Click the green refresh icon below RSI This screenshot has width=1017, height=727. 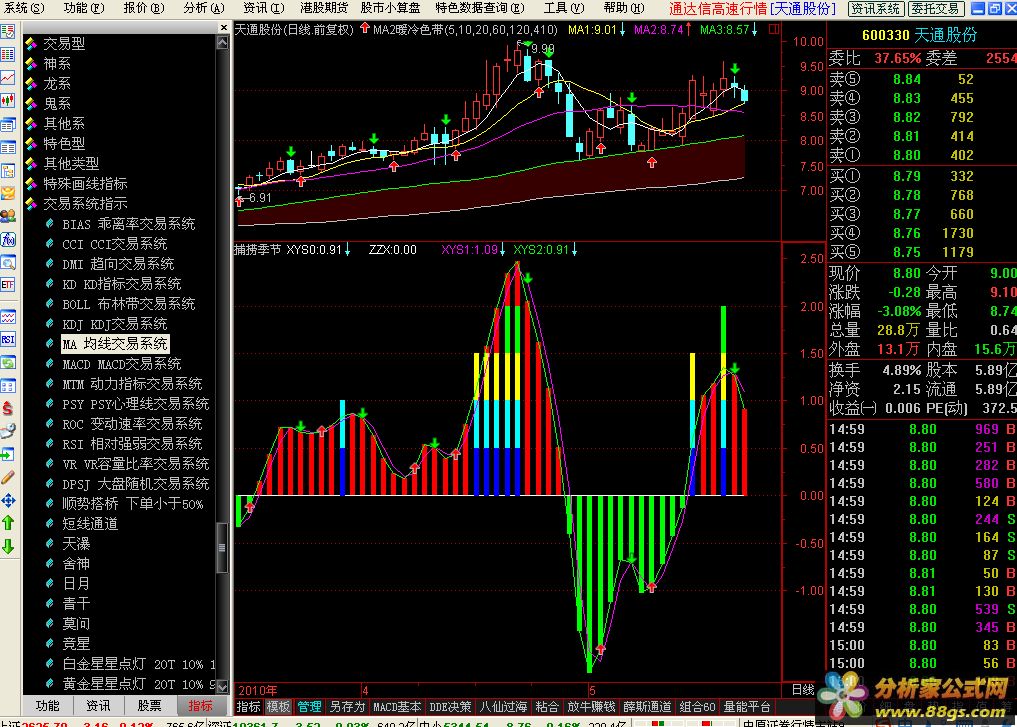click(8, 363)
